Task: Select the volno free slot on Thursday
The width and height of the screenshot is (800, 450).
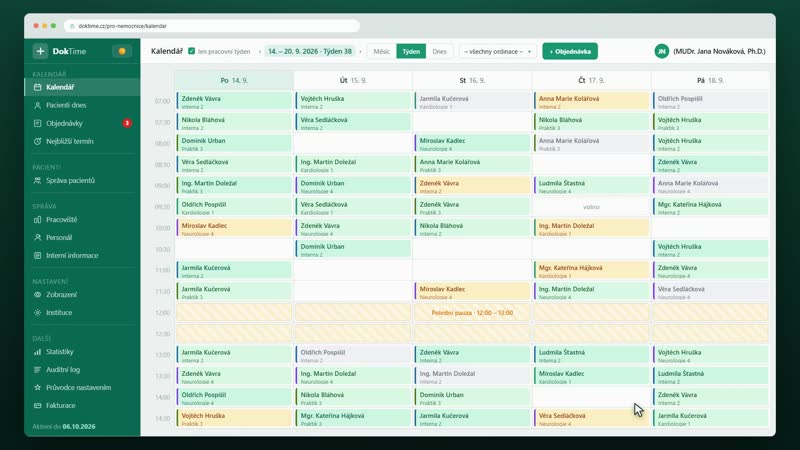Action: (591, 207)
